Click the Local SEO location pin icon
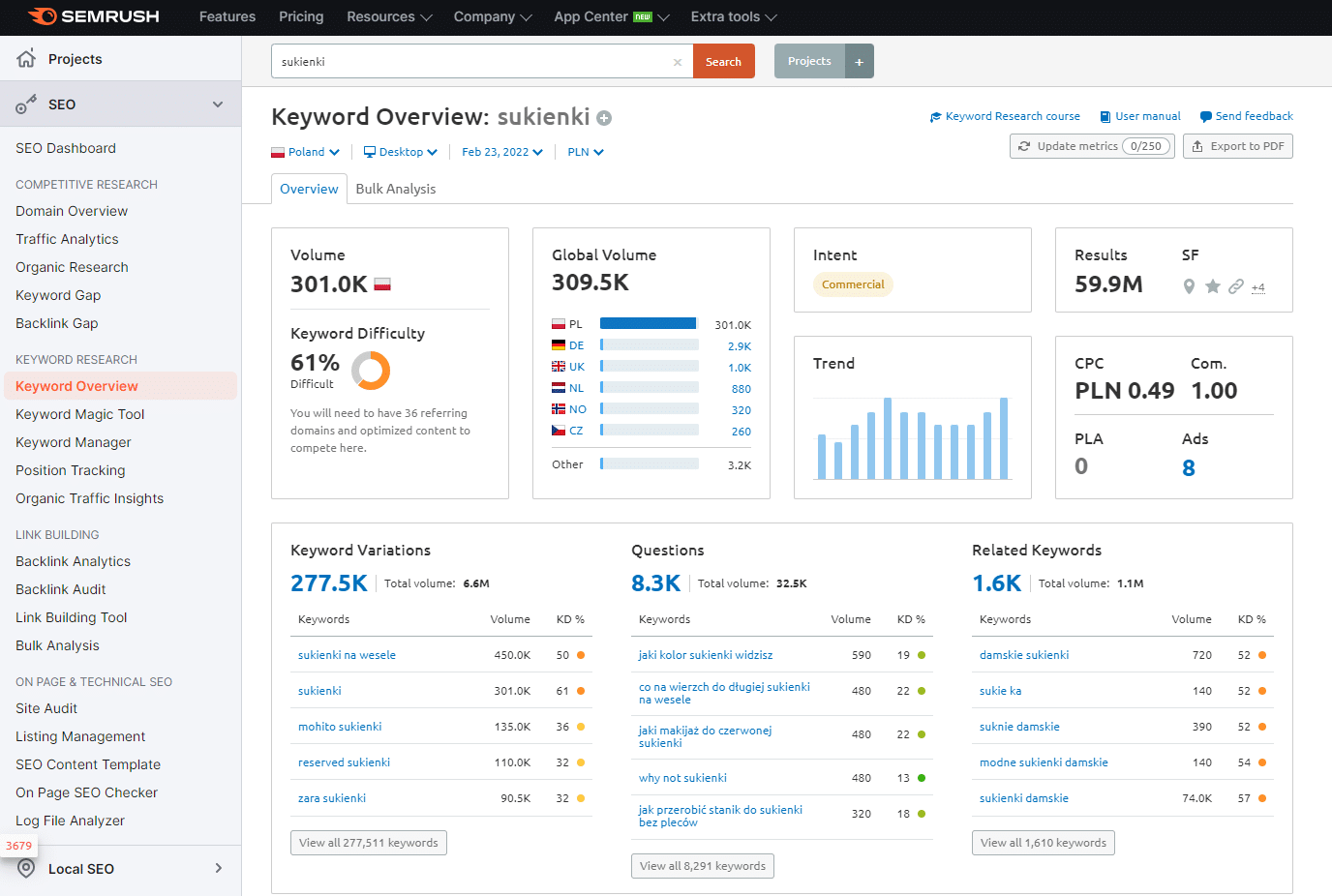The image size is (1332, 896). click(26, 868)
